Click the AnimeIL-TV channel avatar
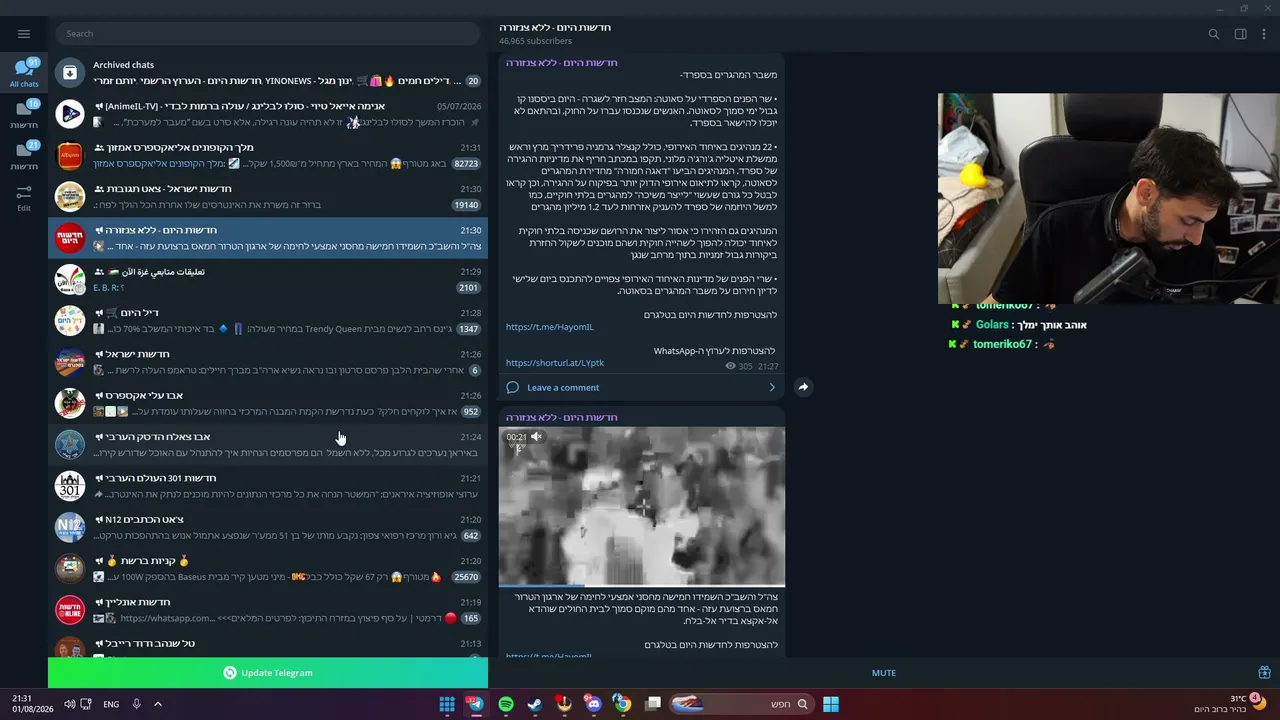1280x720 pixels. point(69,114)
